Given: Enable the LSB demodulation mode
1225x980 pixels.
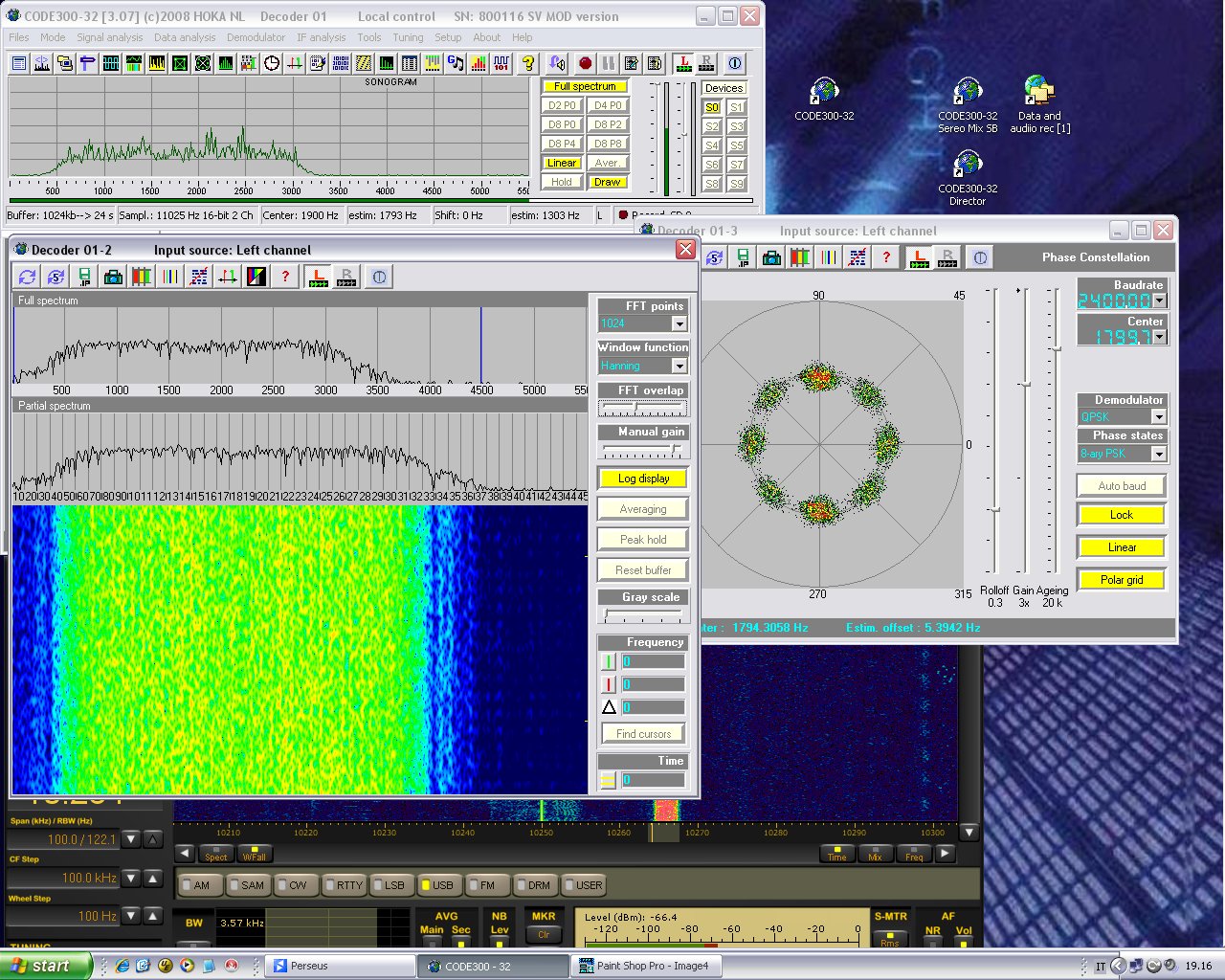Looking at the screenshot, I should coord(388,885).
